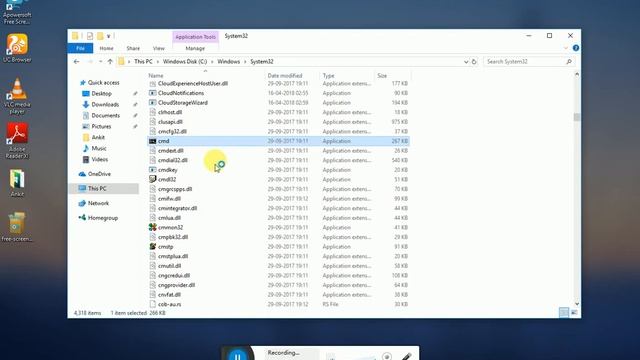
Task: Click the search magnifier icon
Action: [569, 62]
